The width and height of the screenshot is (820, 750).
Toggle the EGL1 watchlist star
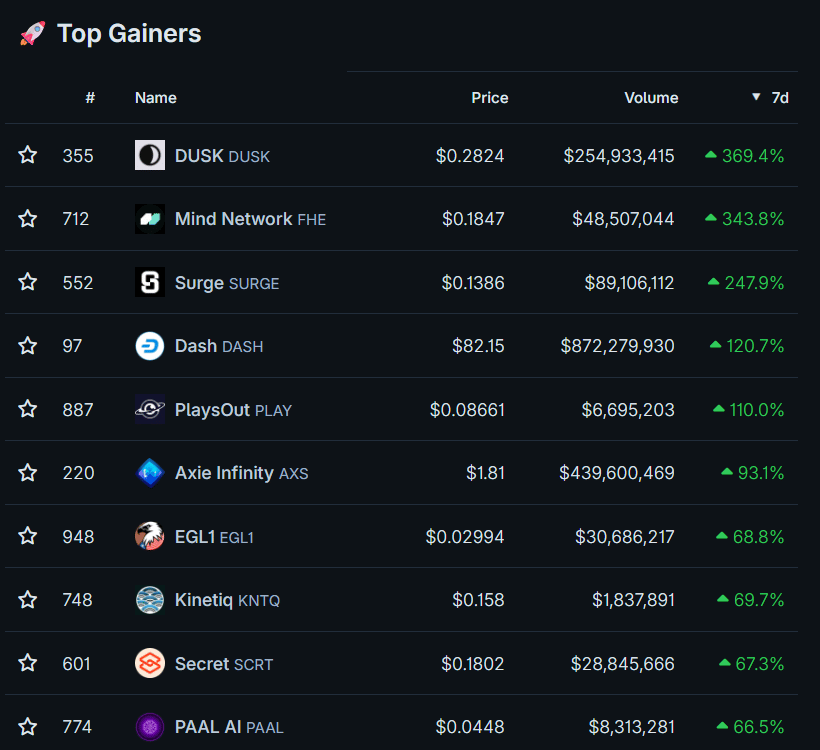pos(28,536)
